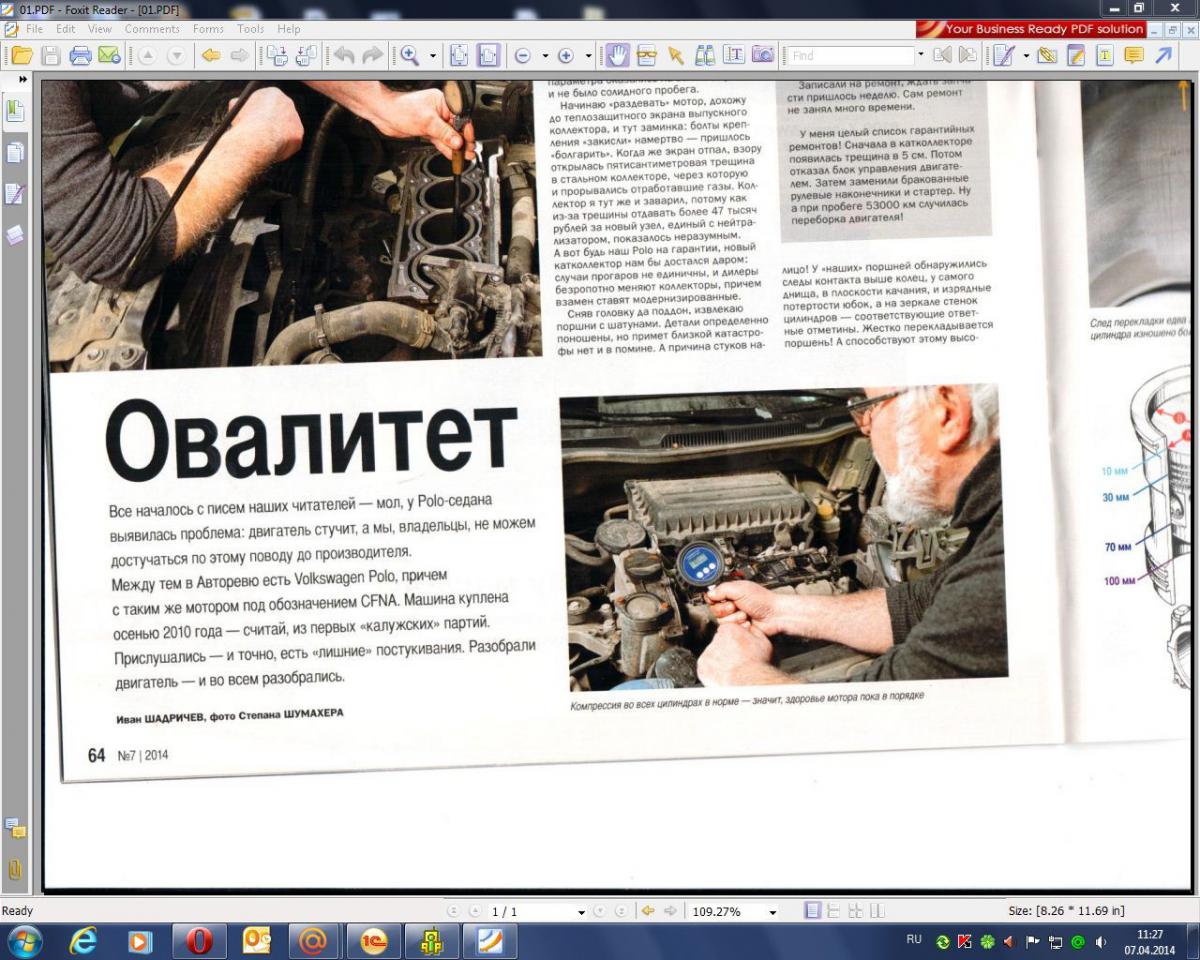
Task: Open the Typewriter tool dropdown arrow
Action: click(x=1026, y=55)
